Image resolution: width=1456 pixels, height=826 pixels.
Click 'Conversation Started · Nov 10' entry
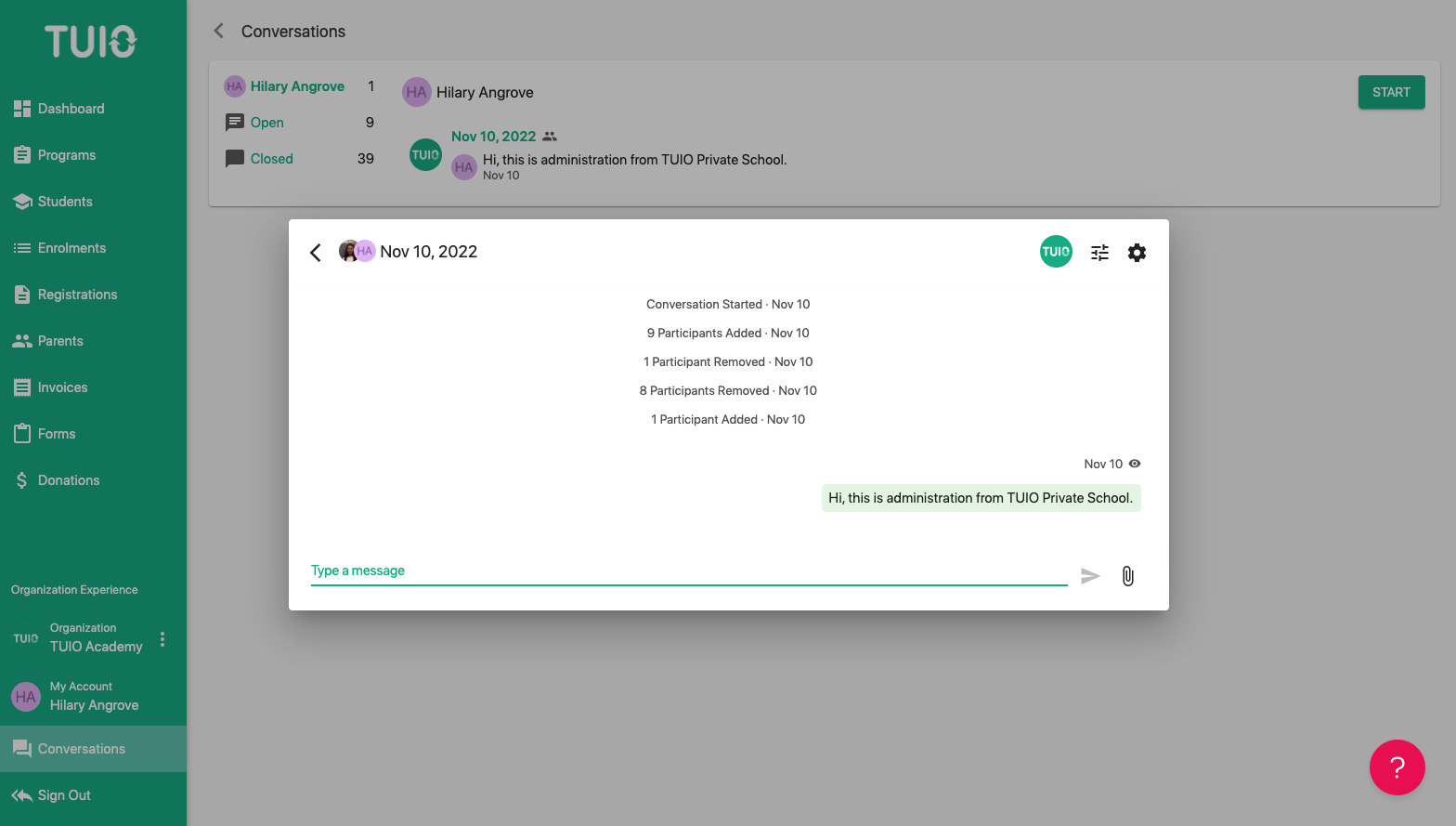click(728, 304)
